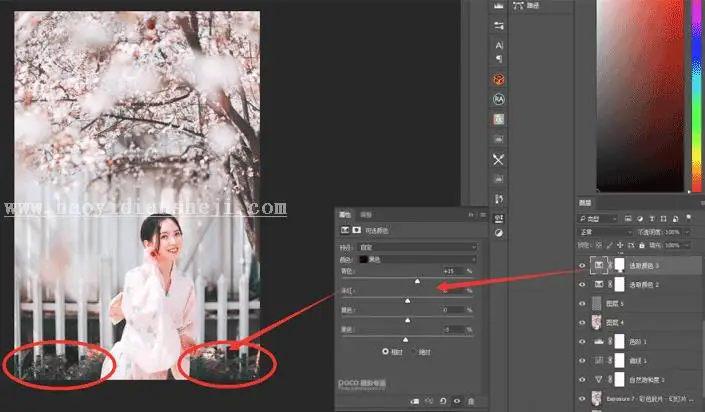
Task: Adjust the 青色 cyan slider handle
Action: point(417,281)
